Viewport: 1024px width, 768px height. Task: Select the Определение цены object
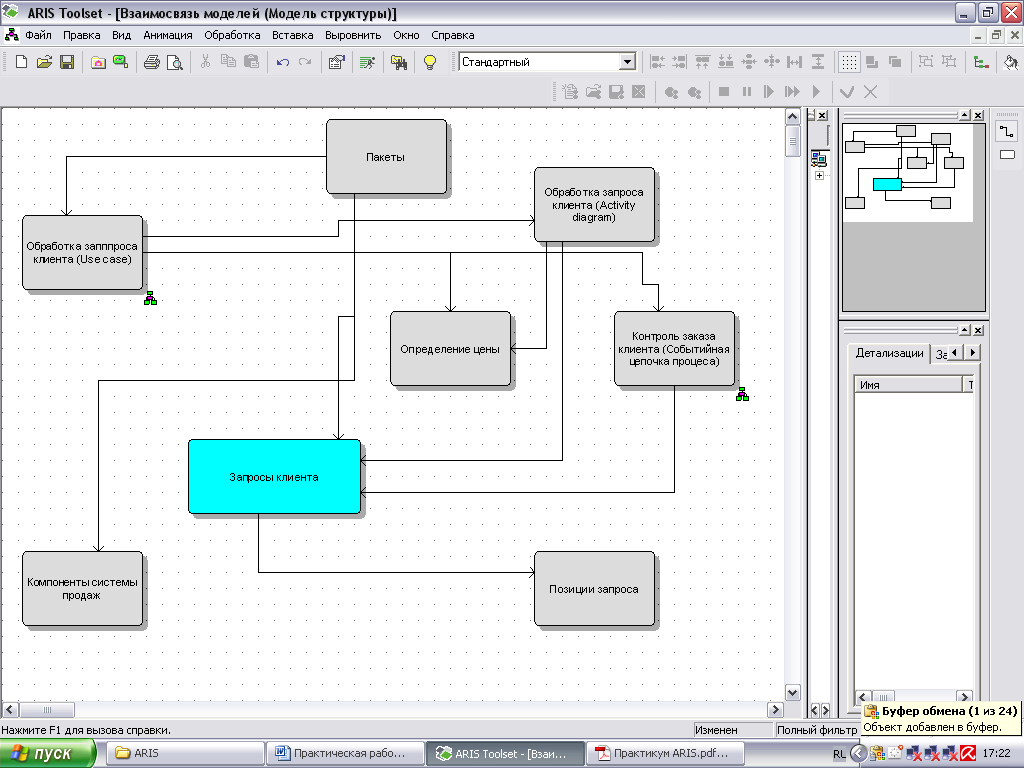pyautogui.click(x=451, y=349)
